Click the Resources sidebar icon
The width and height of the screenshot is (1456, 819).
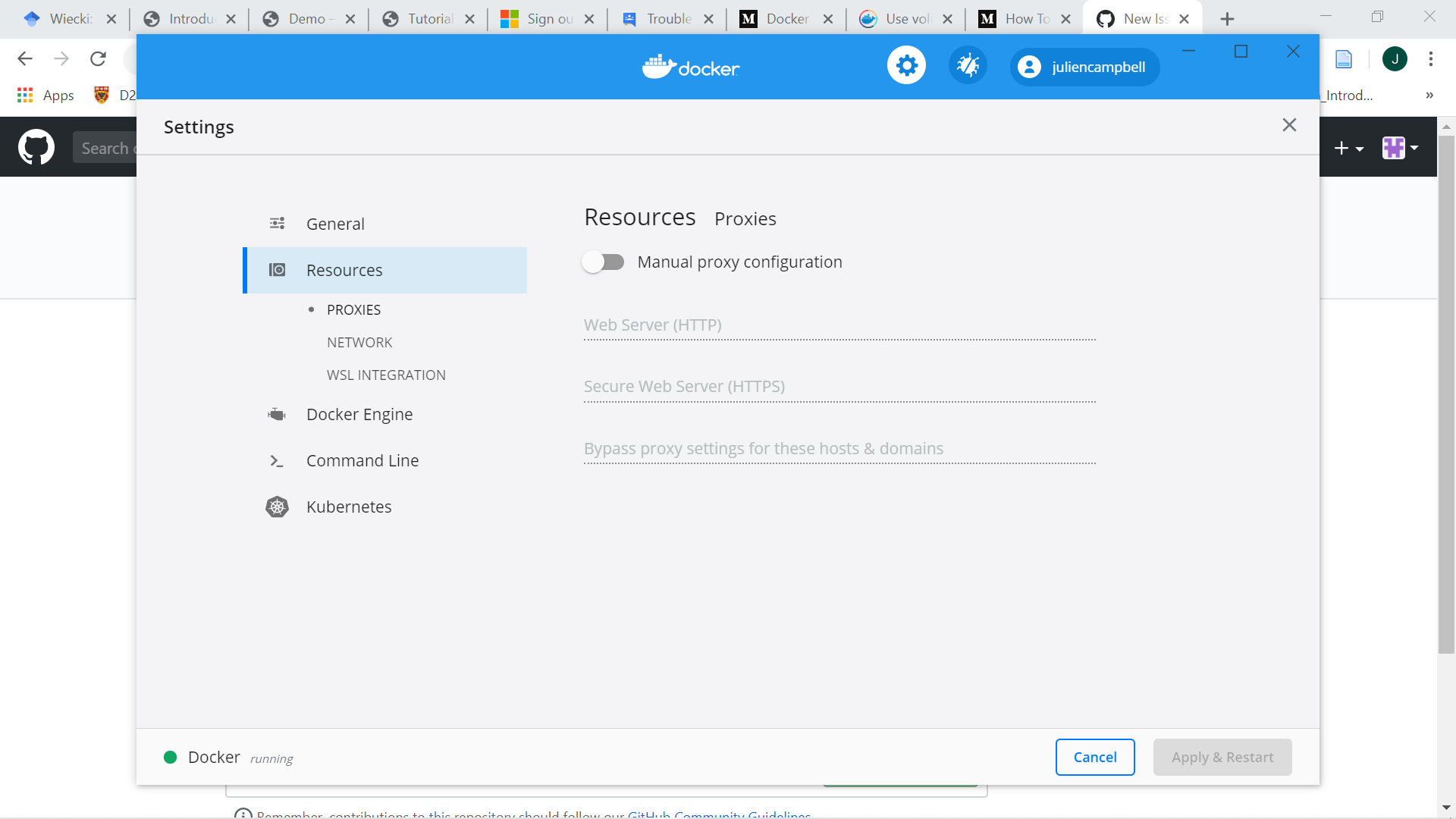tap(277, 270)
